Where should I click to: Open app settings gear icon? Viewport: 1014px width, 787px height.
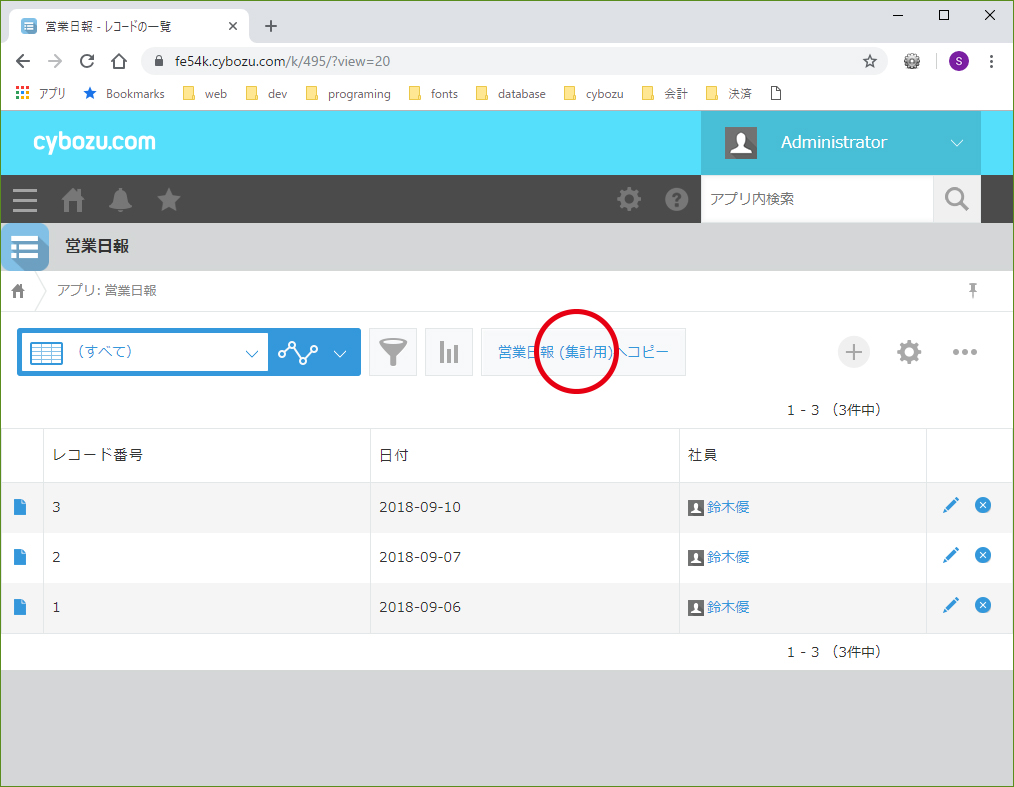pos(909,352)
